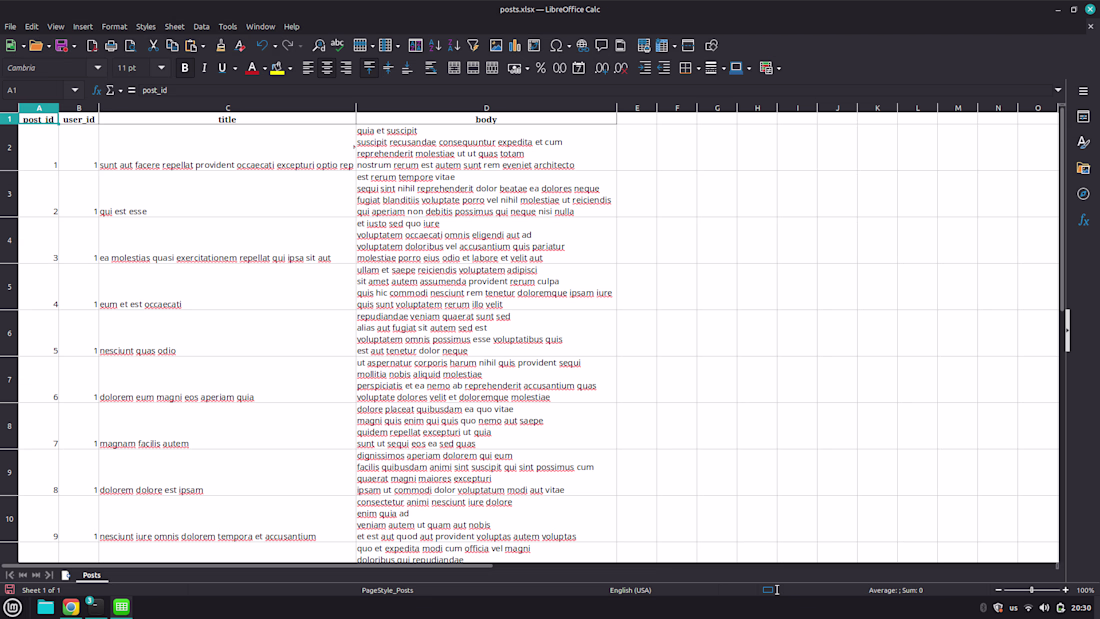
Task: Open sidebar Navigator compass icon
Action: 1083,194
